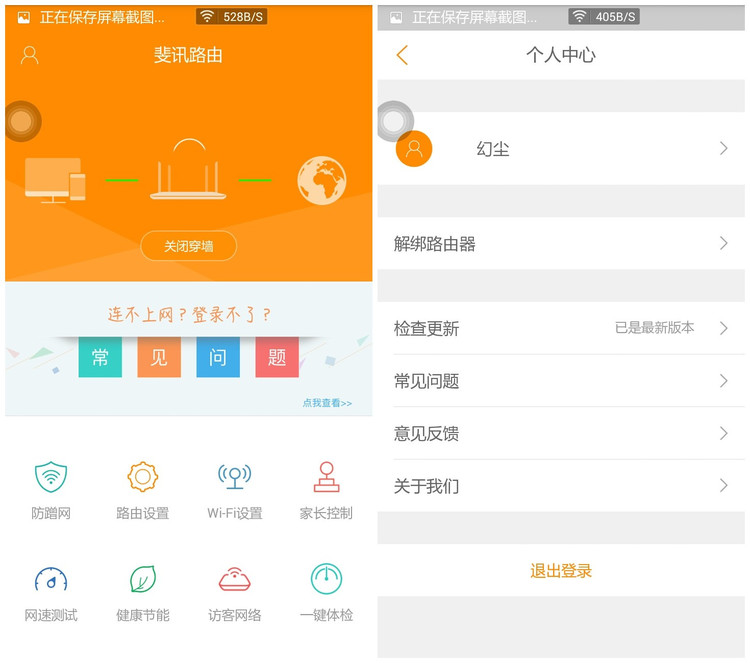The height and width of the screenshot is (663, 750).
Task: Expand chevron on 解绑路由器 row
Action: [724, 243]
